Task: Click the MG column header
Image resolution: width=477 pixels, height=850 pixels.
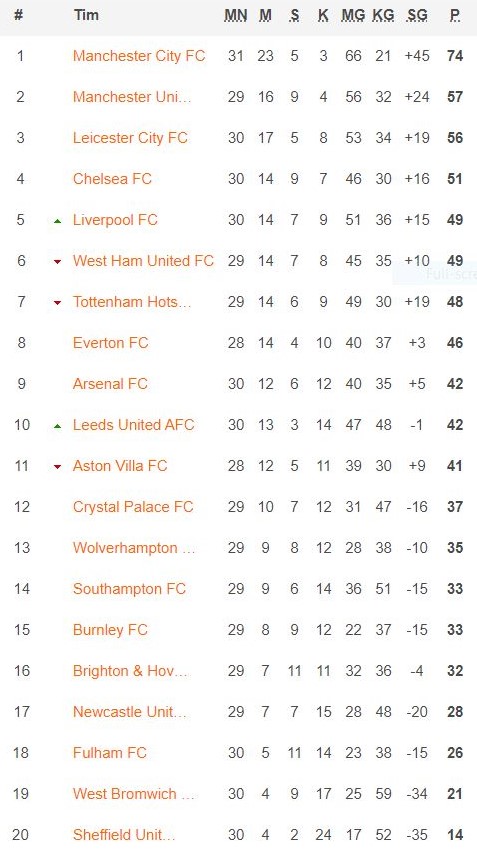Action: click(x=353, y=16)
